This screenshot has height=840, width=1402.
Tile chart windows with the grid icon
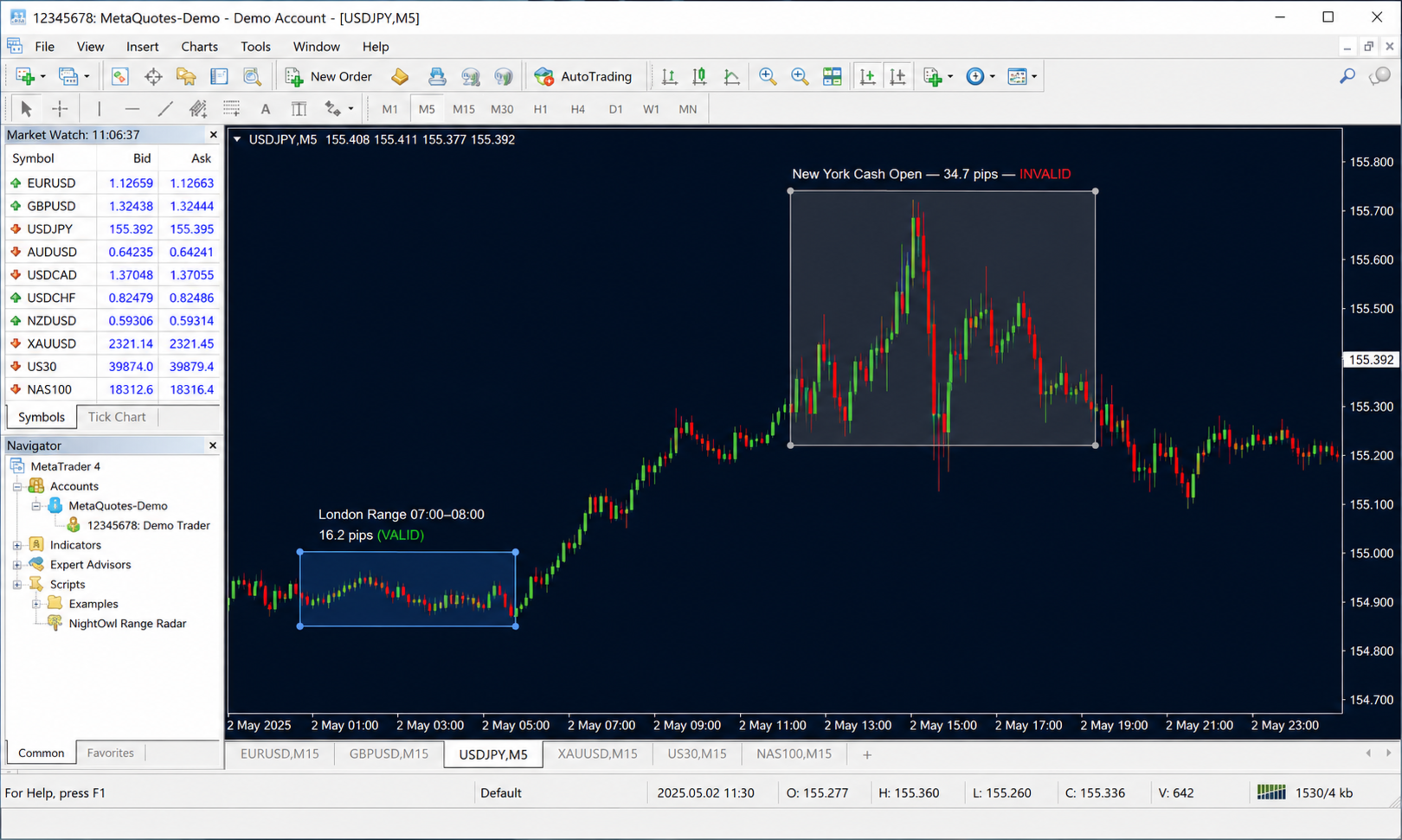pos(833,76)
